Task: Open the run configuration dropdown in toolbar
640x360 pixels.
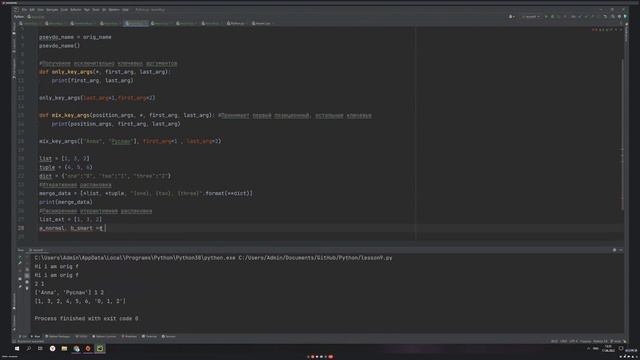Action: pos(531,17)
